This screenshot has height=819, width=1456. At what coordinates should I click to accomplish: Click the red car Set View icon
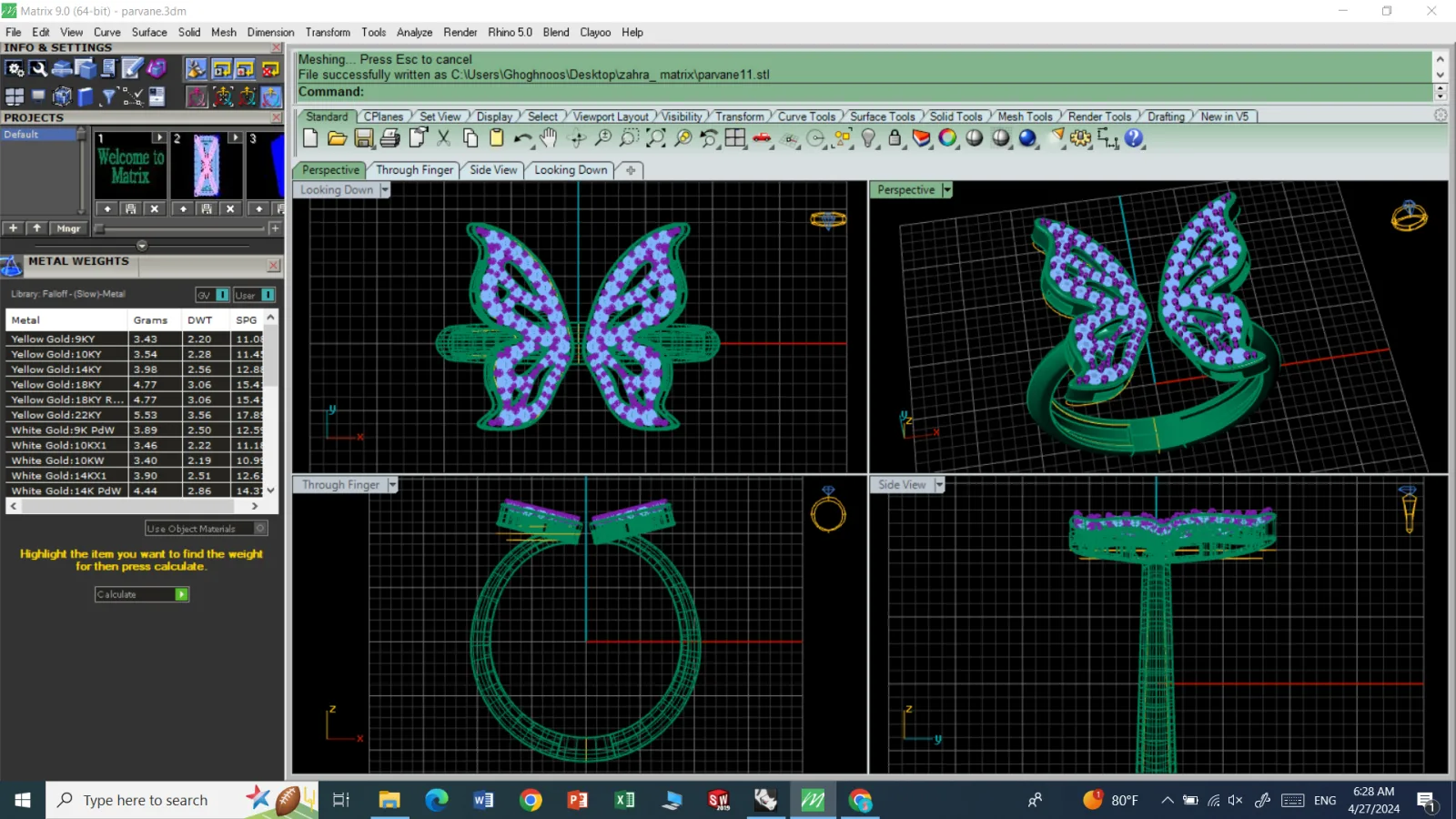763,138
